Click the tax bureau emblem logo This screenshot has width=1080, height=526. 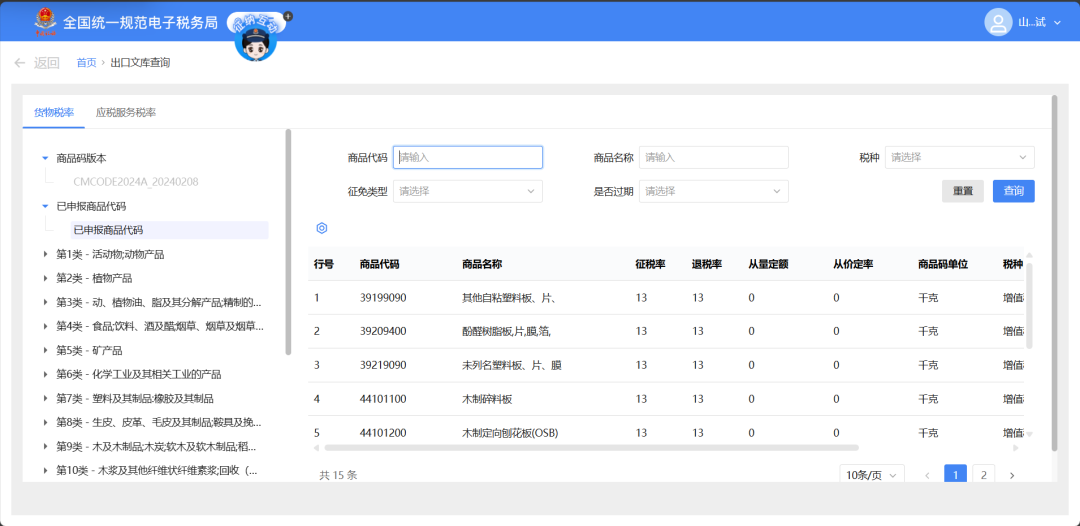[x=46, y=22]
